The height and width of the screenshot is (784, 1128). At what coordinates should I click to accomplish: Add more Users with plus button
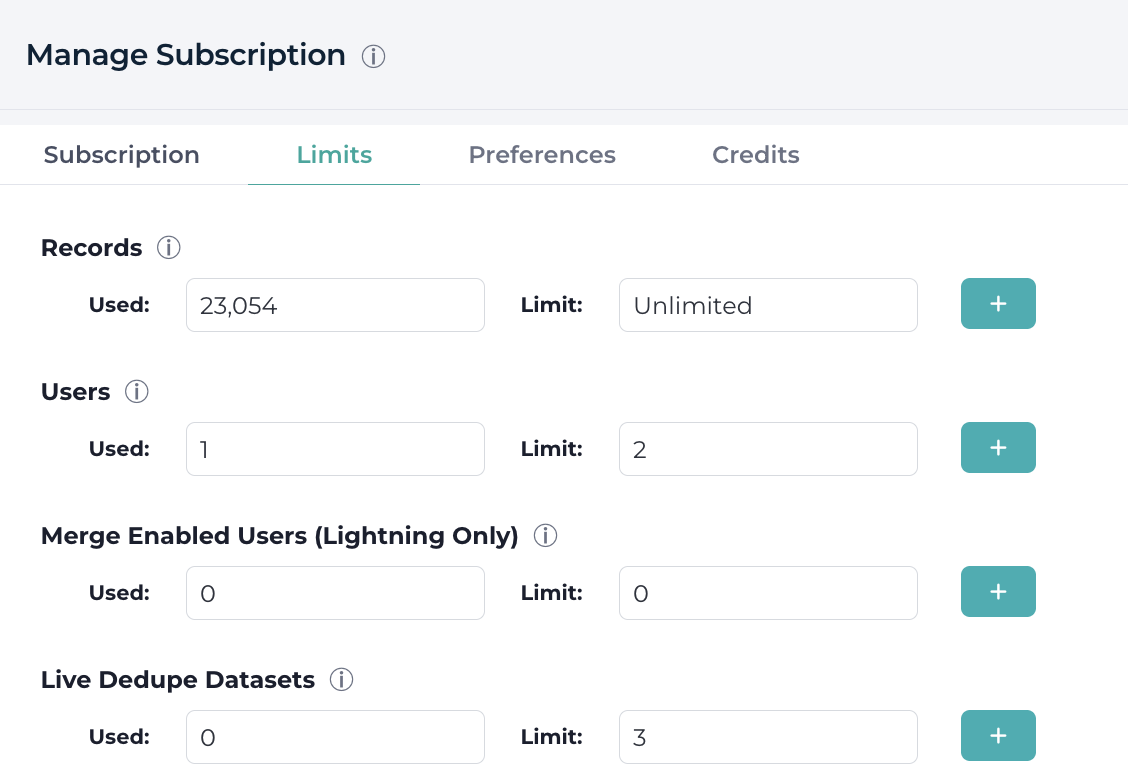[998, 448]
